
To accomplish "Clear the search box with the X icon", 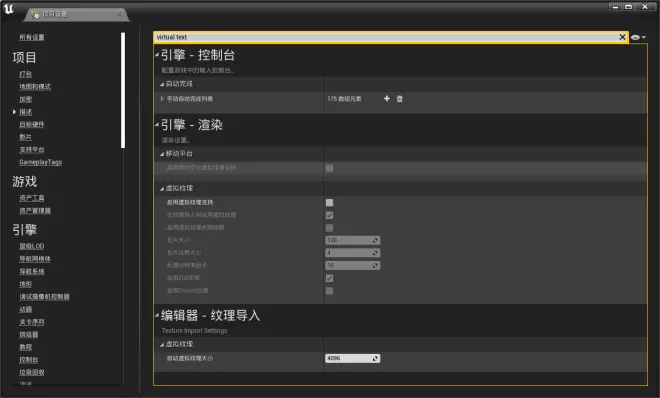I will coord(622,37).
